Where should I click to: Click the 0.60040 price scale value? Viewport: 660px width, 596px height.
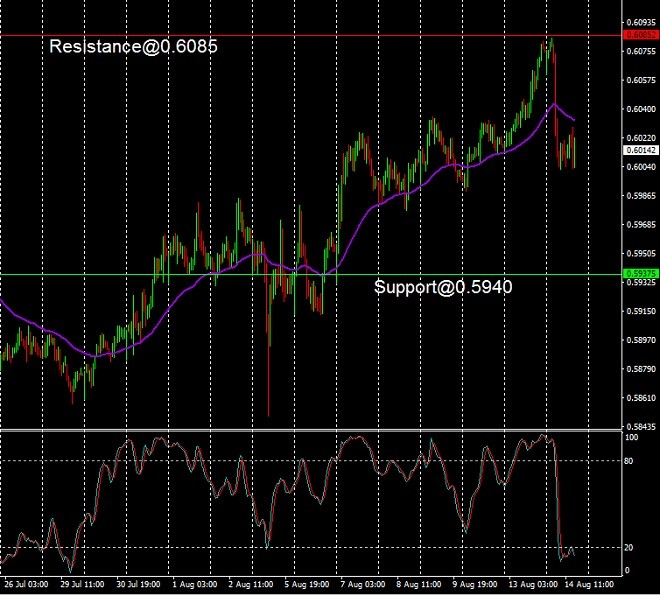tap(641, 167)
